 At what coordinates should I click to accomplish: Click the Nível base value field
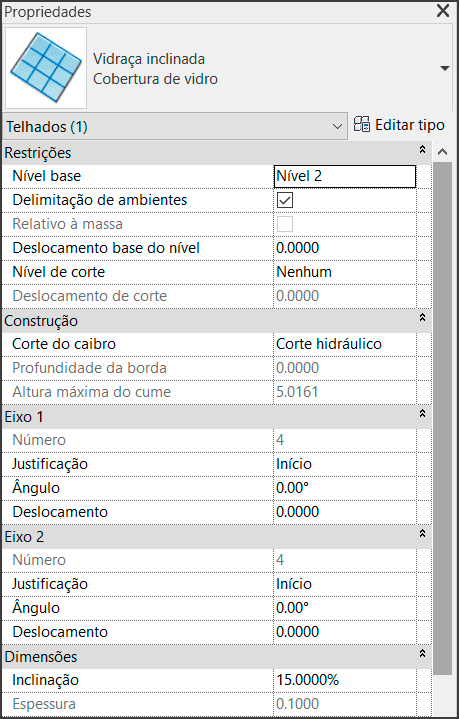345,177
